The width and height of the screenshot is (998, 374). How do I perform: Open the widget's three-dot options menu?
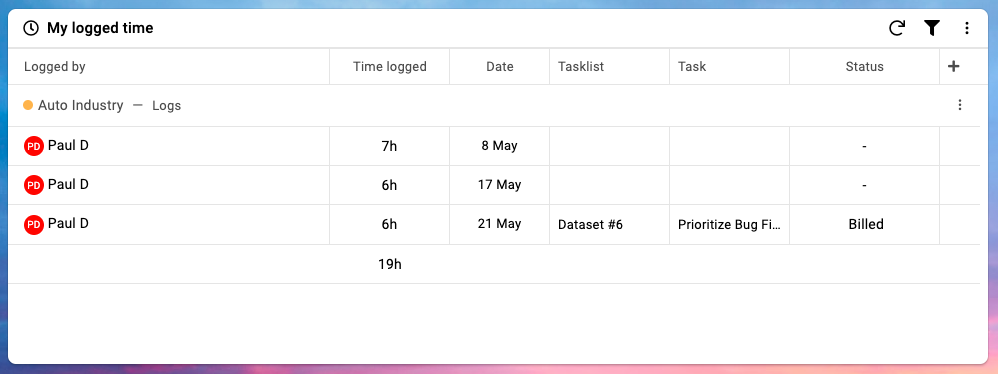coord(966,28)
